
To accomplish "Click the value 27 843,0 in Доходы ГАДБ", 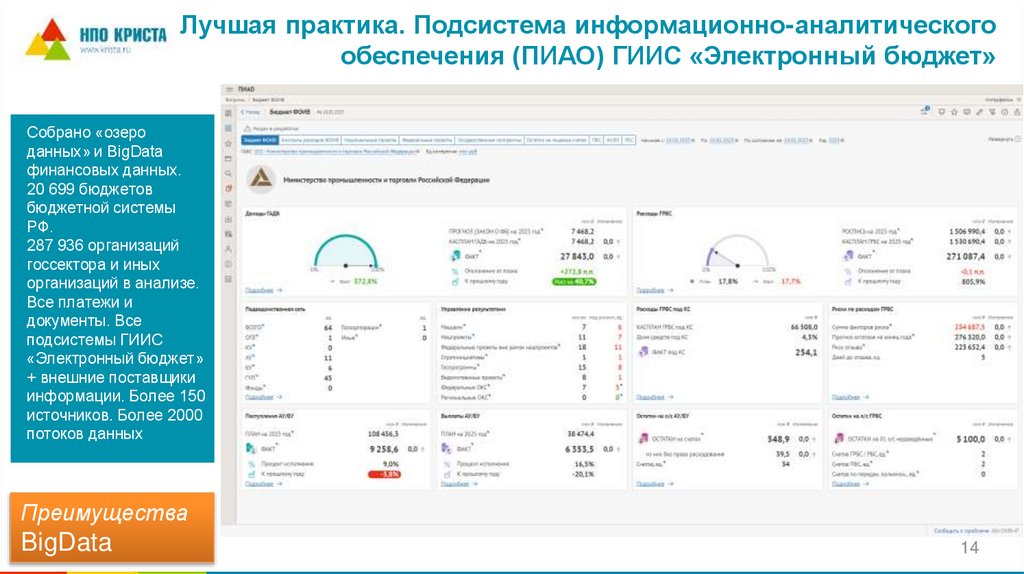I will (577, 257).
